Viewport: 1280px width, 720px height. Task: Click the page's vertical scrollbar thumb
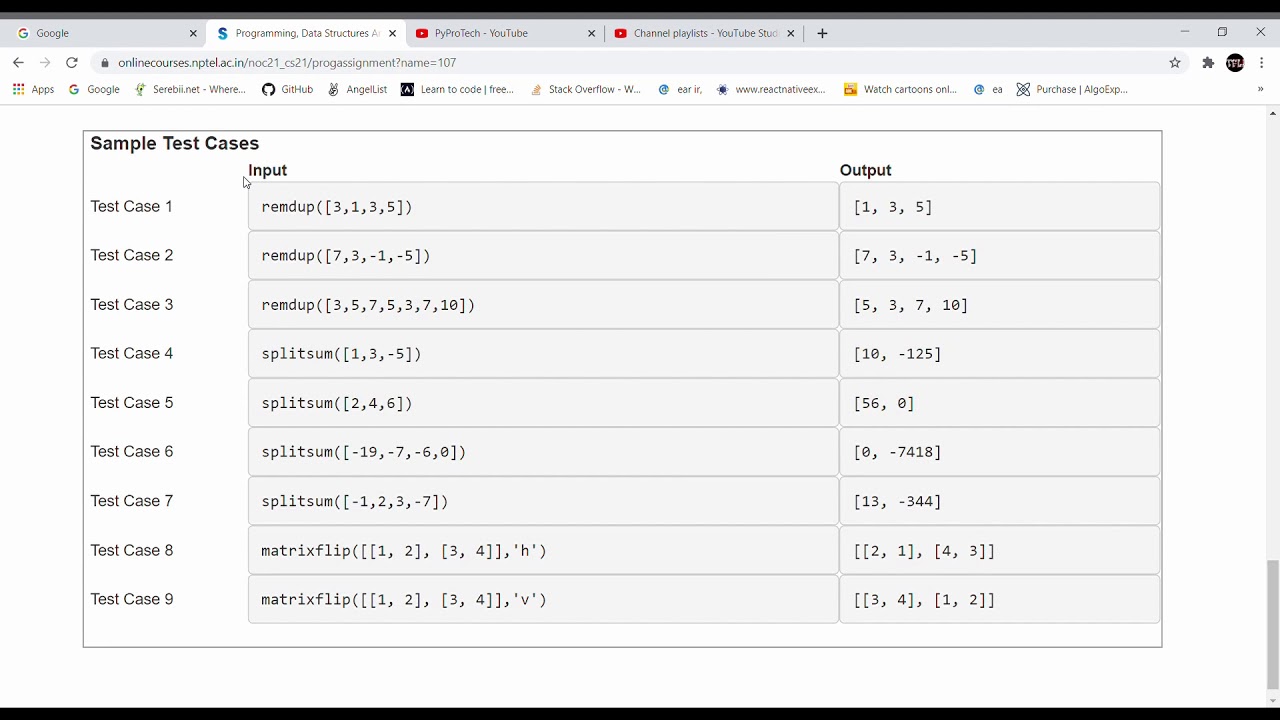tap(1272, 623)
